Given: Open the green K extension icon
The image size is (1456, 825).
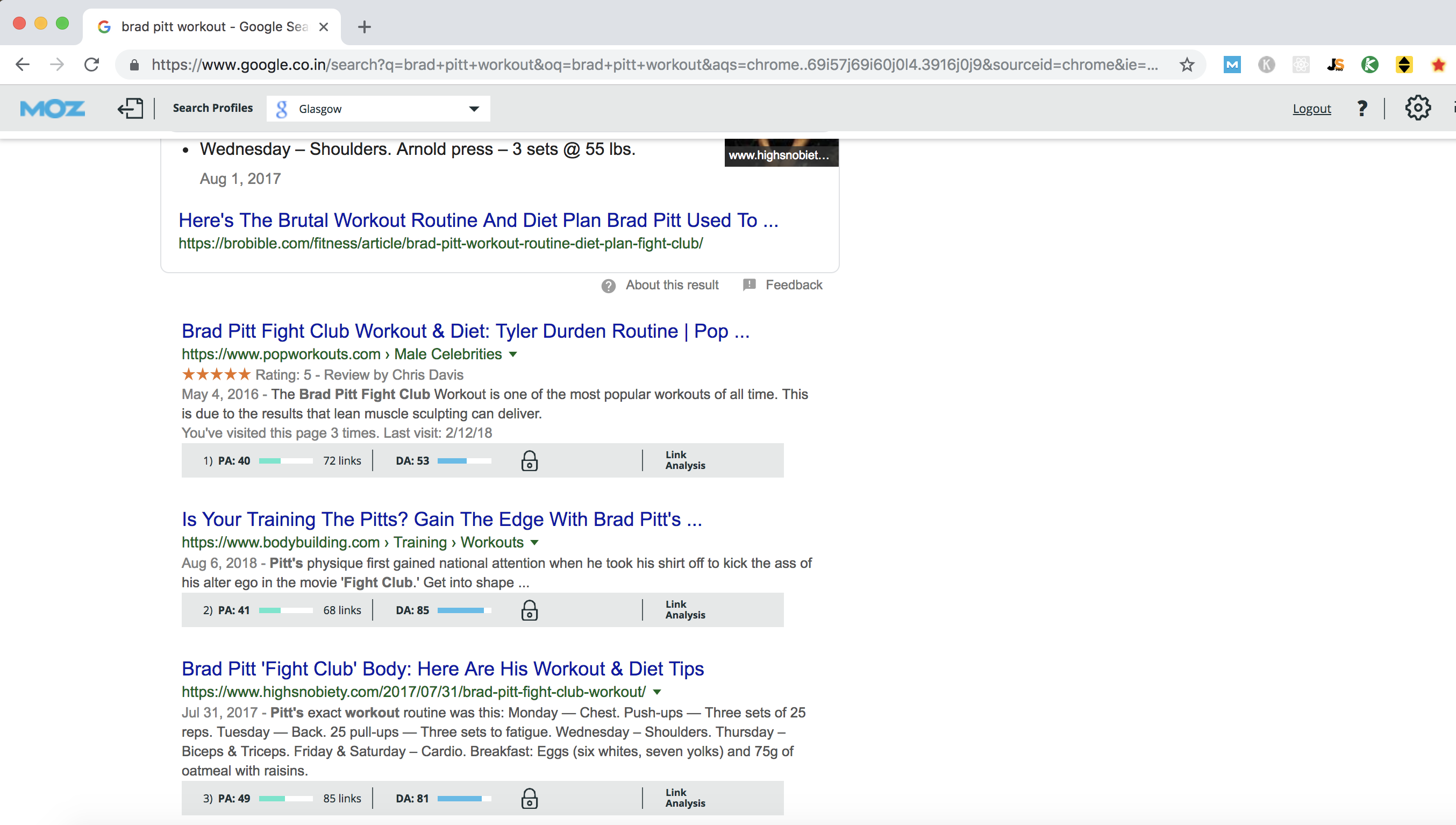Looking at the screenshot, I should point(1369,65).
